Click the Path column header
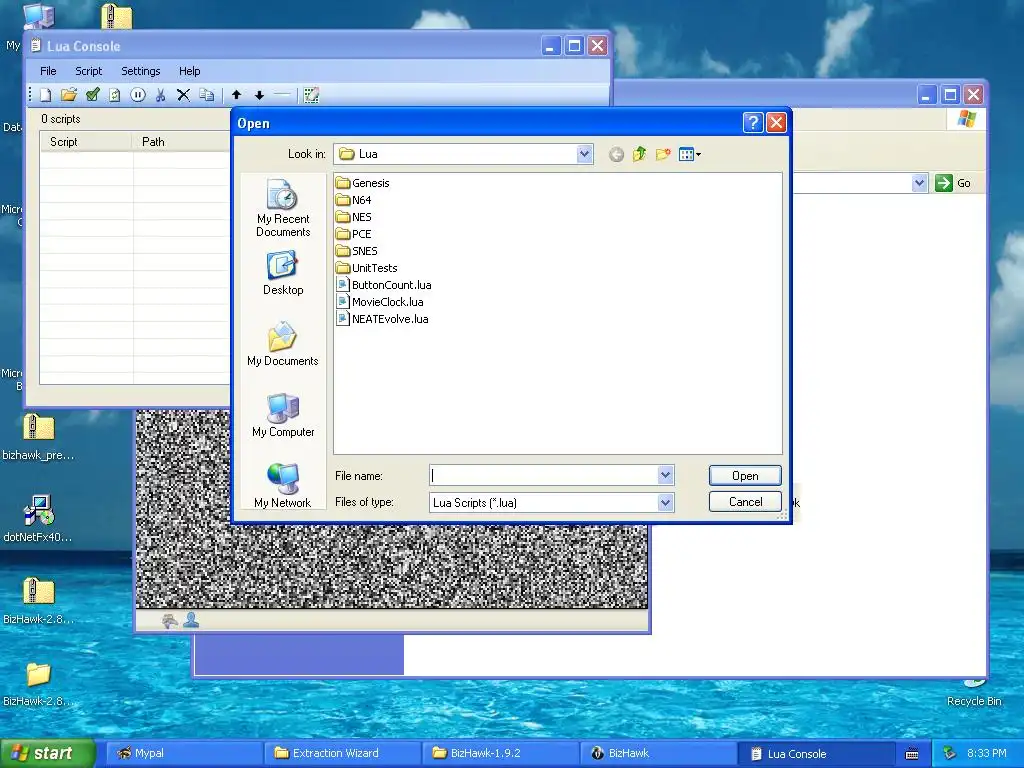Image resolution: width=1024 pixels, height=768 pixels. tap(181, 142)
